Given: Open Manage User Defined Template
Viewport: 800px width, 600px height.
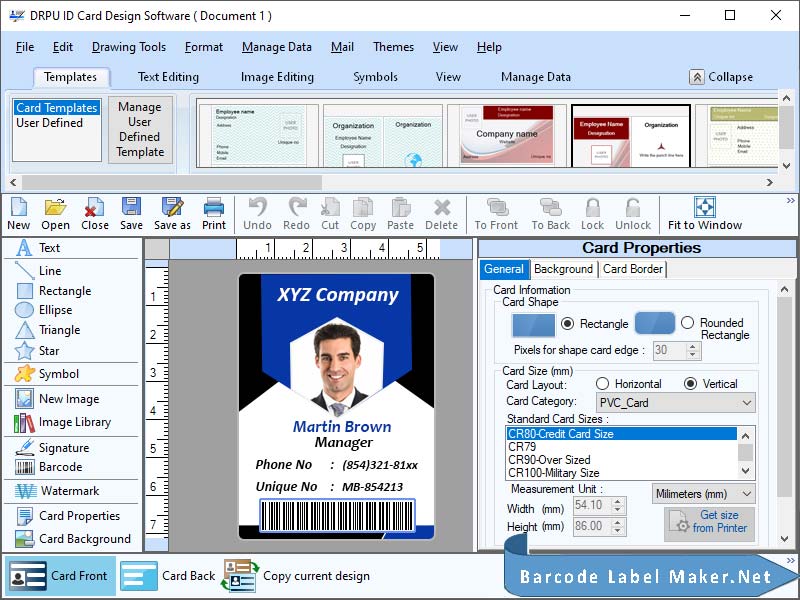Looking at the screenshot, I should click(x=140, y=131).
